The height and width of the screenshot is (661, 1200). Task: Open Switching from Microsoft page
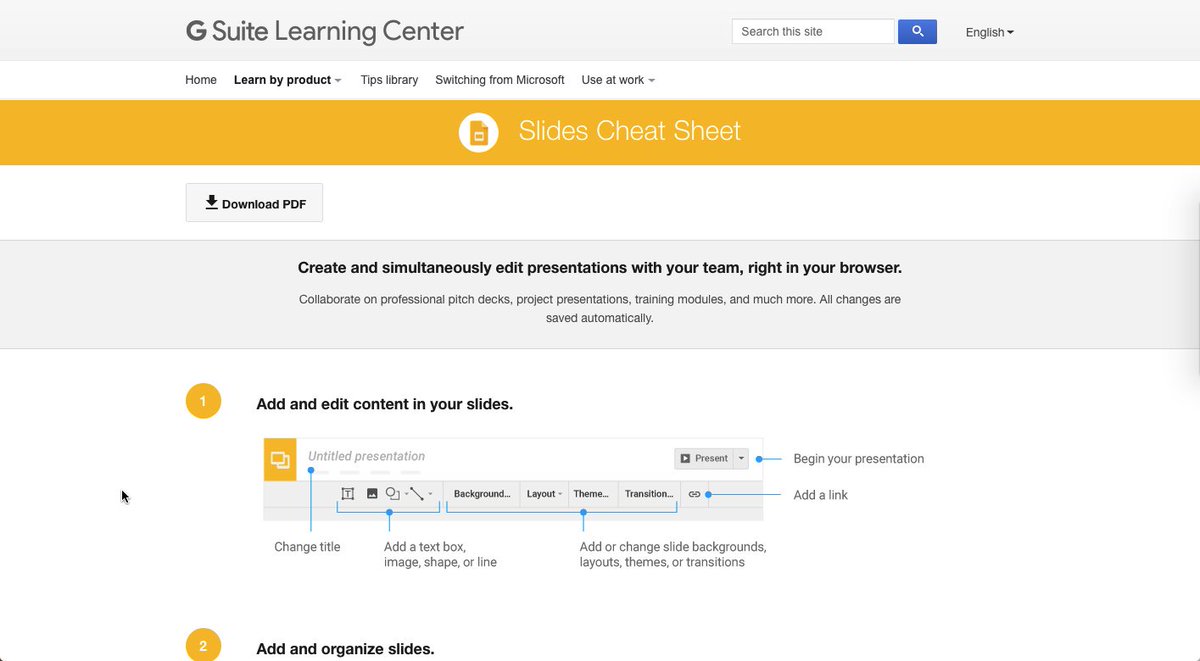500,80
